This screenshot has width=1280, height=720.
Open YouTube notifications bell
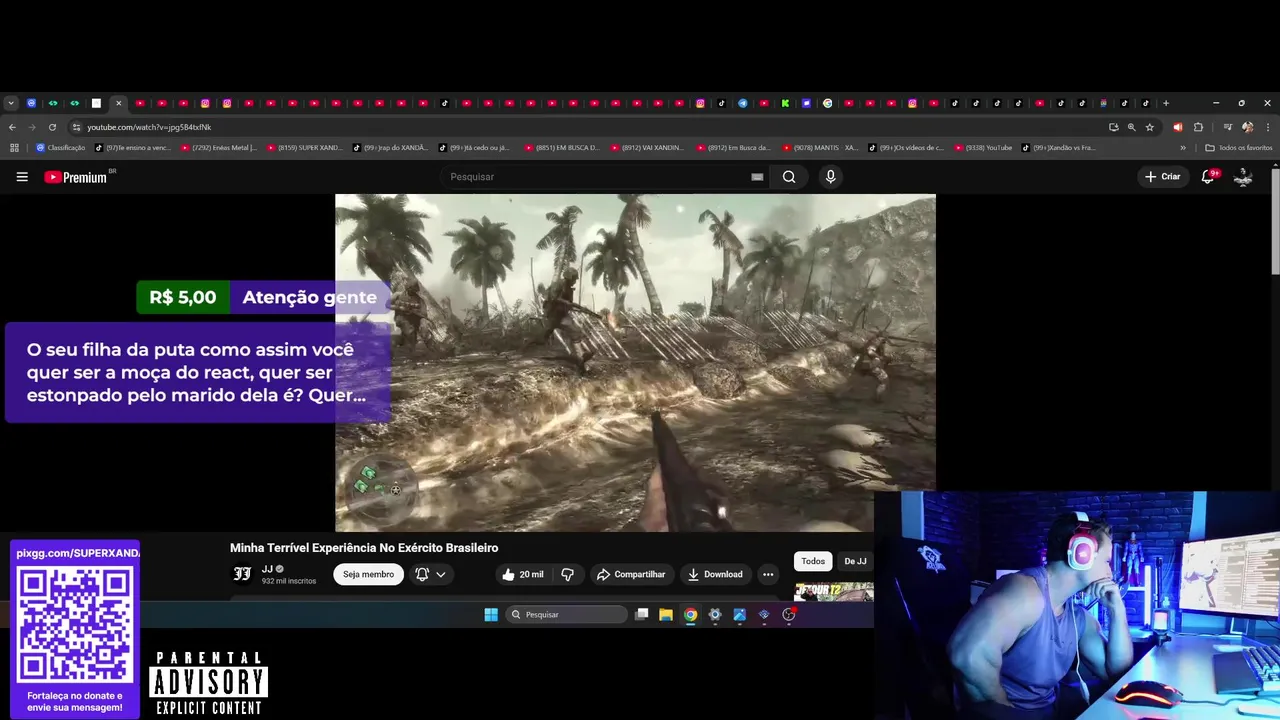tap(1208, 177)
